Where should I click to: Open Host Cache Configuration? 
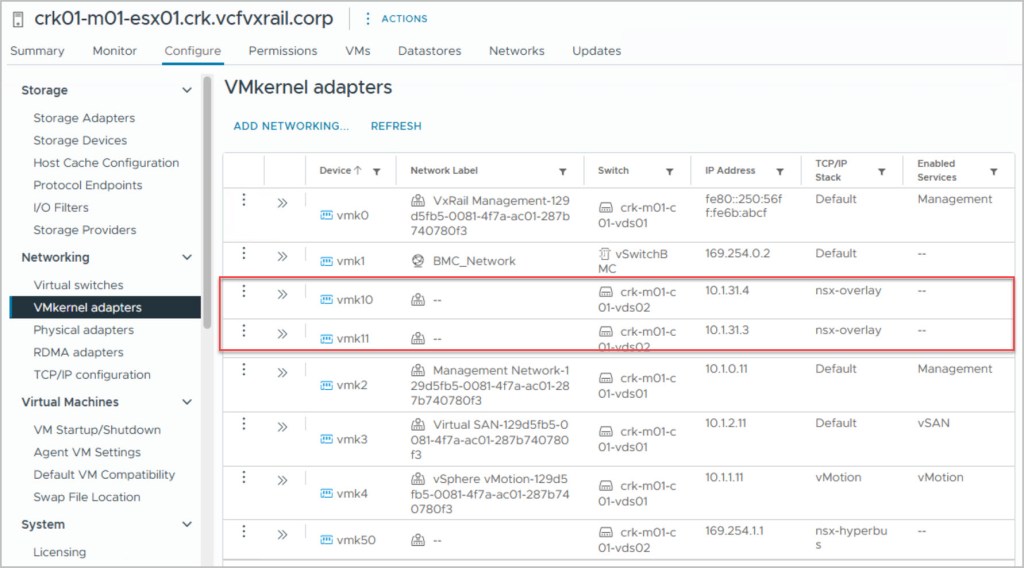pyautogui.click(x=106, y=163)
